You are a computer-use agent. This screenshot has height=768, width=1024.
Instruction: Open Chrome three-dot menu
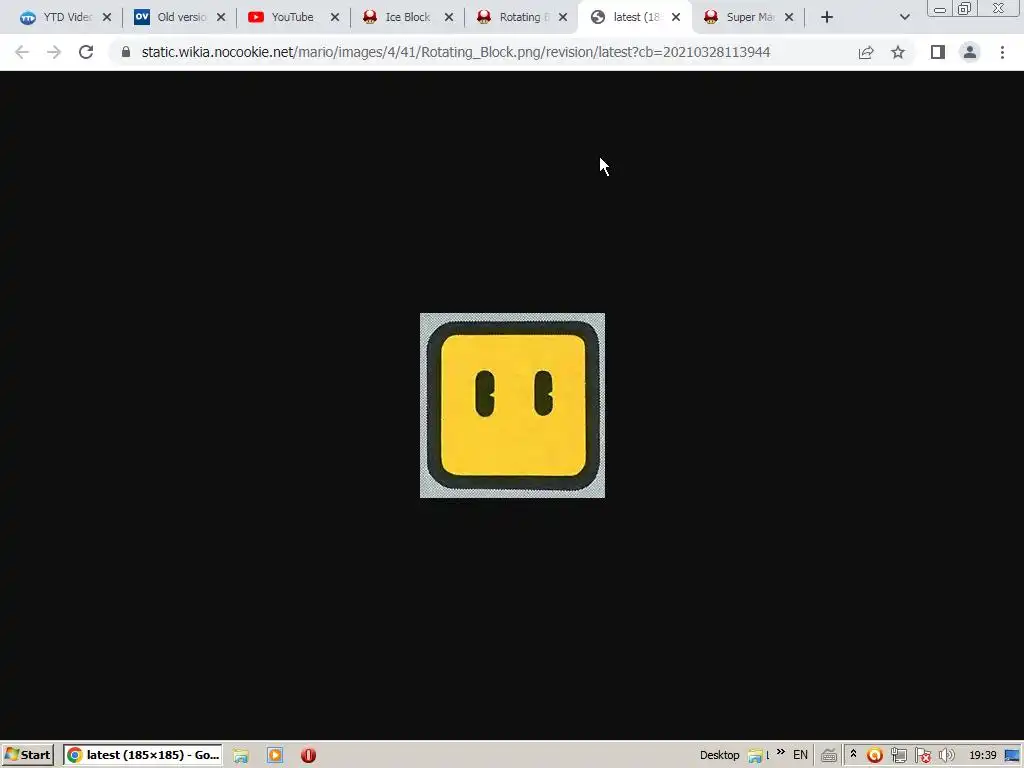click(x=1002, y=52)
